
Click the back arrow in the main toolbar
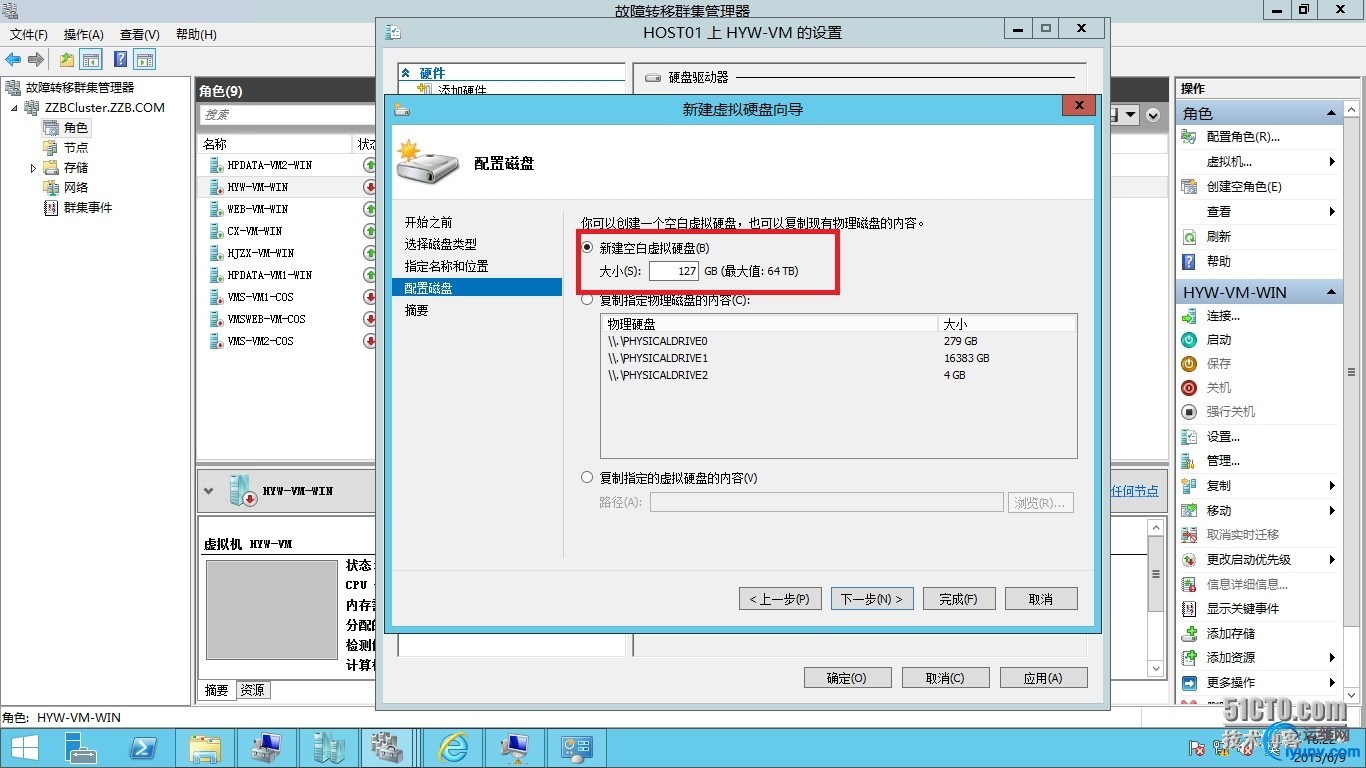(13, 60)
